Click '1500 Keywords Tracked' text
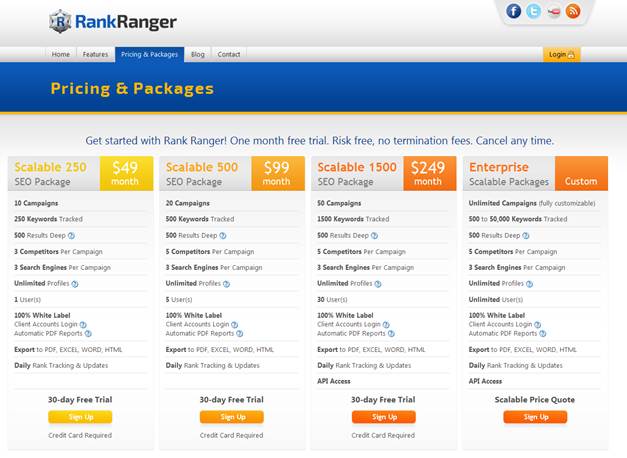Viewport: 627px width, 458px height. pyautogui.click(x=353, y=219)
